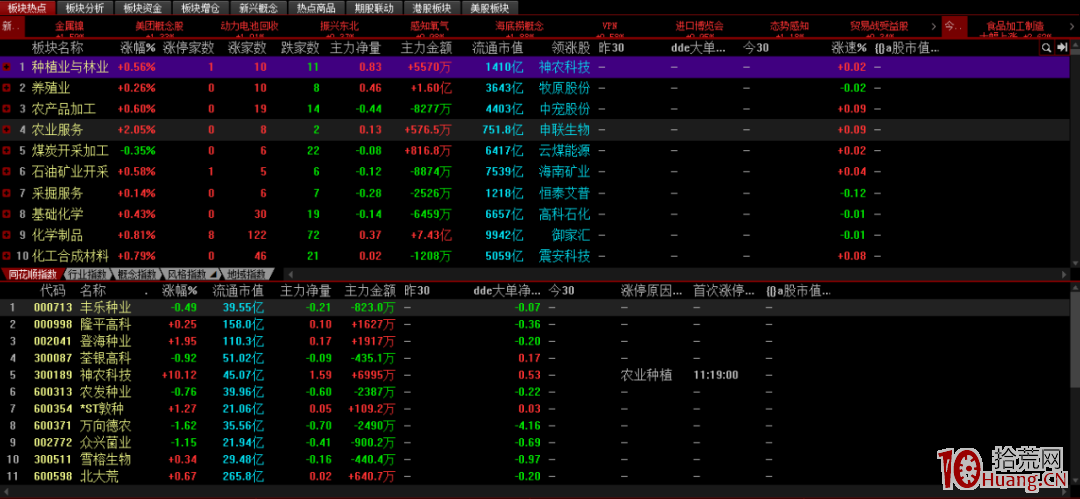The height and width of the screenshot is (499, 1080).
Task: Open 振兴东北 in the concept ticker
Action: coord(339,26)
